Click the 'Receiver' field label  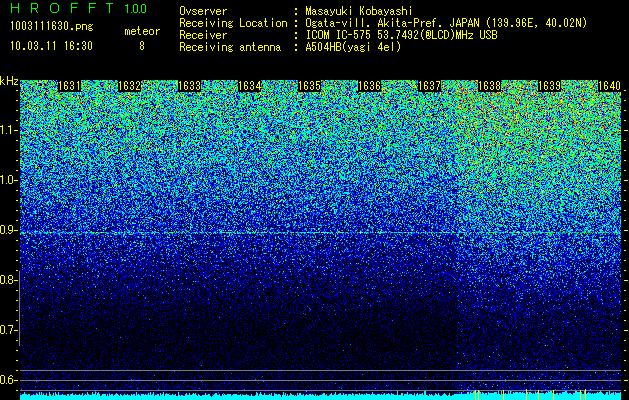click(x=203, y=36)
